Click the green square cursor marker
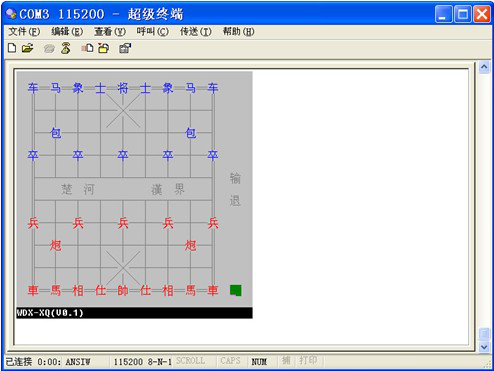This screenshot has height=371, width=494. 236,290
